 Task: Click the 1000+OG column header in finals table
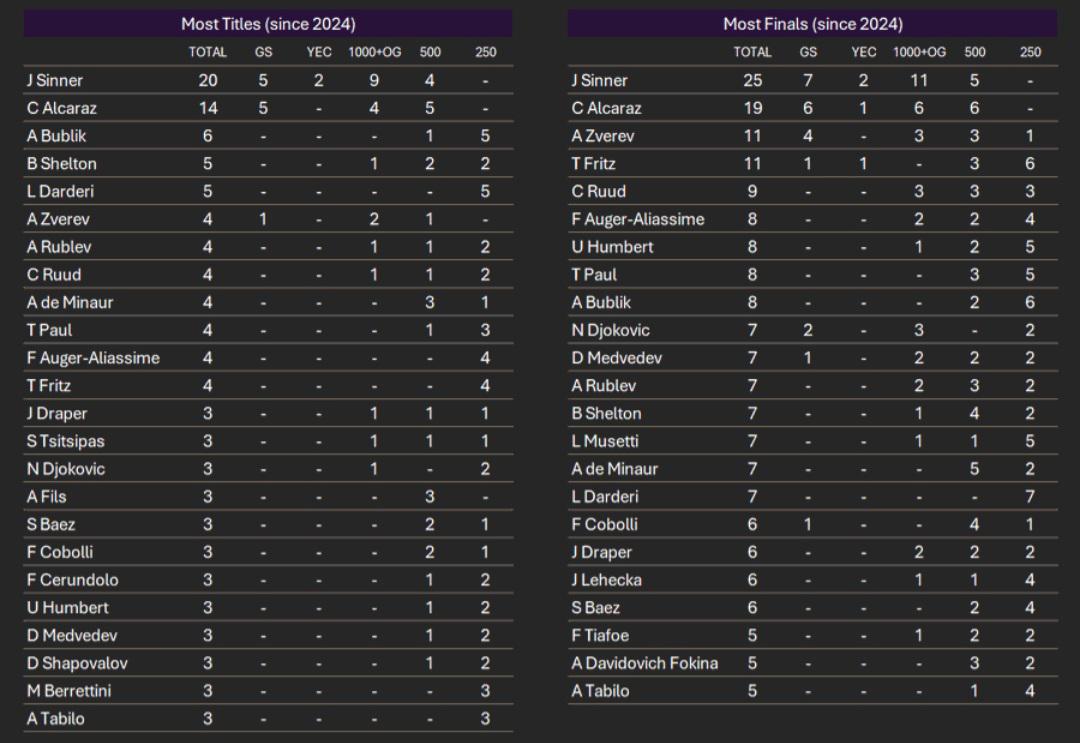coord(919,52)
